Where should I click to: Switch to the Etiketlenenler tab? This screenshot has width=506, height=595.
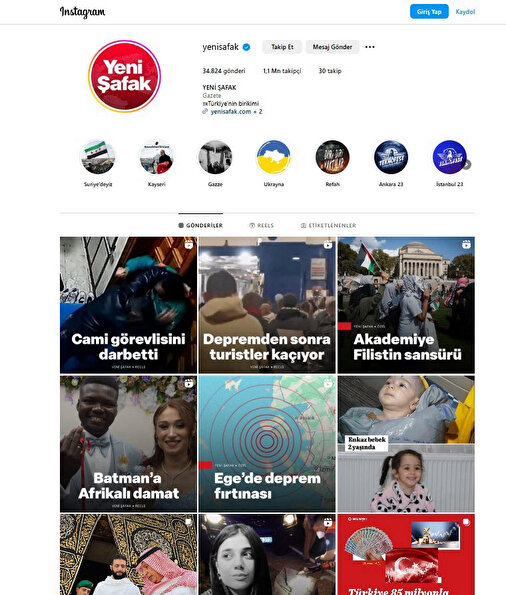(328, 225)
